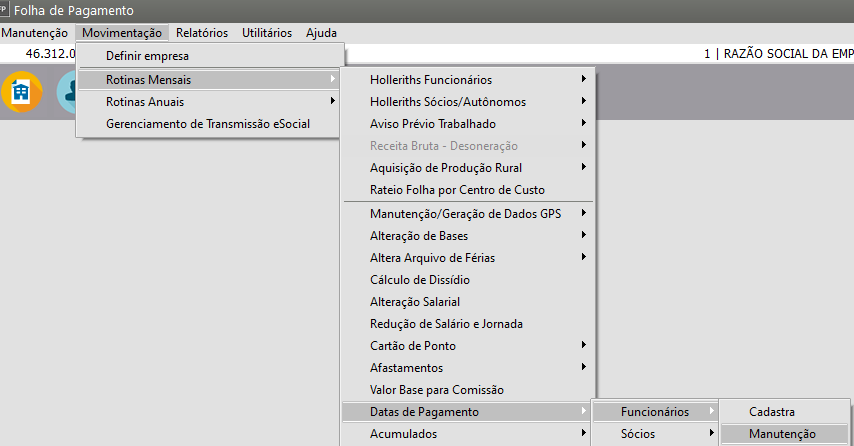Screen dimensions: 854x446
Task: Expand the Sócios submenu
Action: pos(638,434)
